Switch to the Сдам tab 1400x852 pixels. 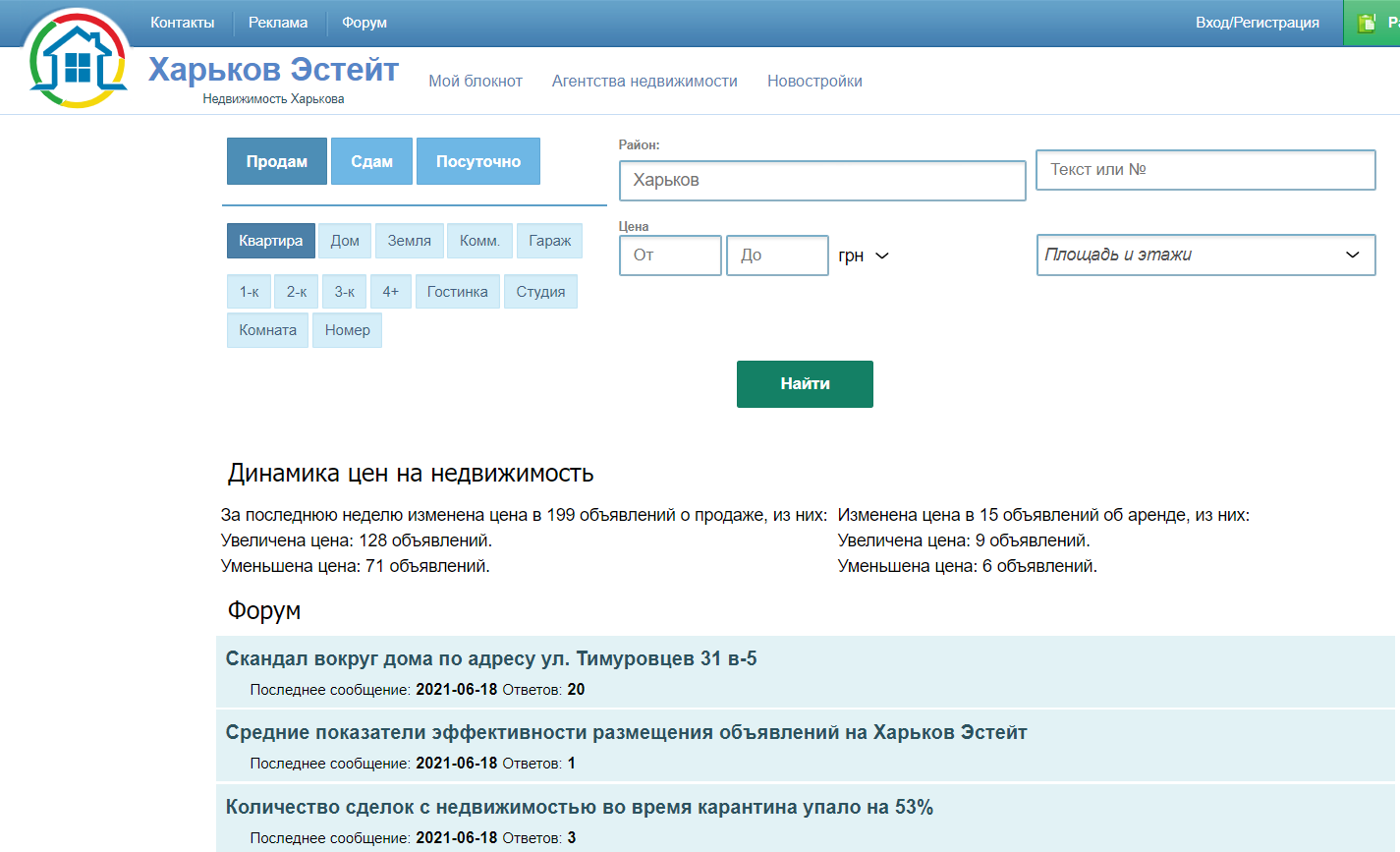coord(372,161)
